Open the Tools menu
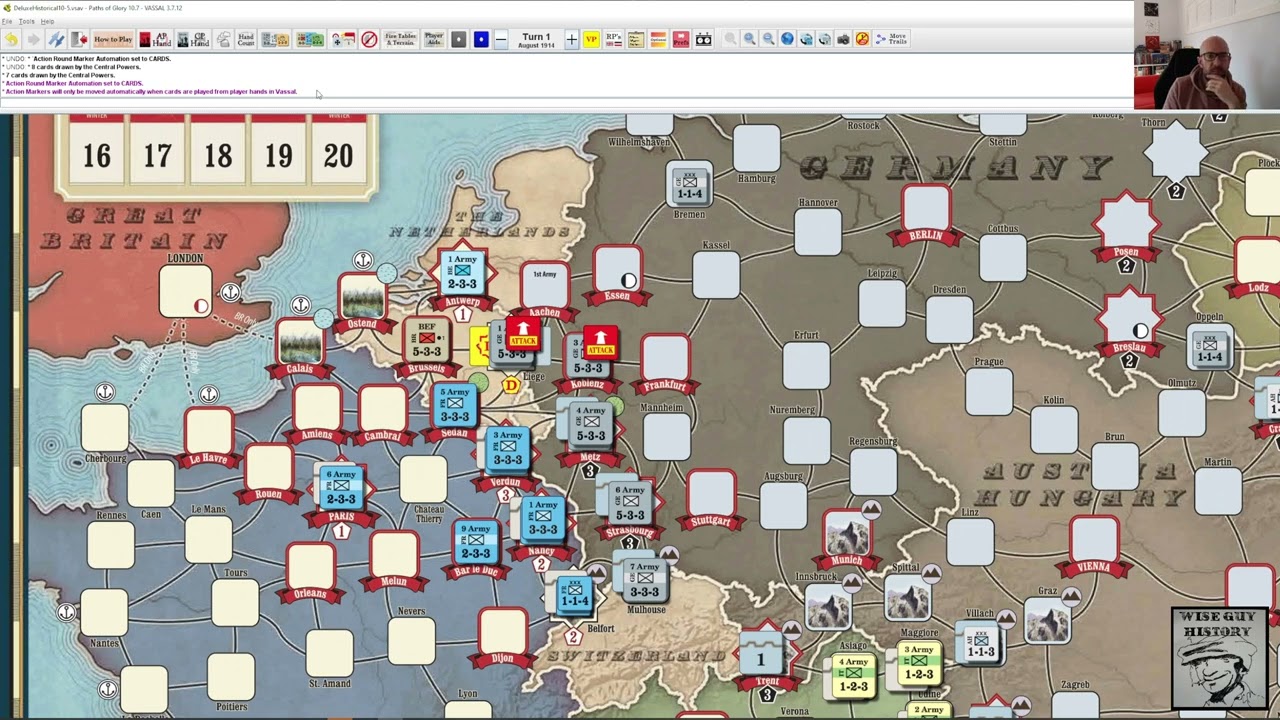The image size is (1280, 720). click(x=27, y=21)
